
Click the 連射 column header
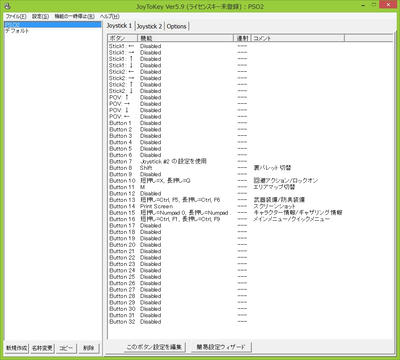242,38
